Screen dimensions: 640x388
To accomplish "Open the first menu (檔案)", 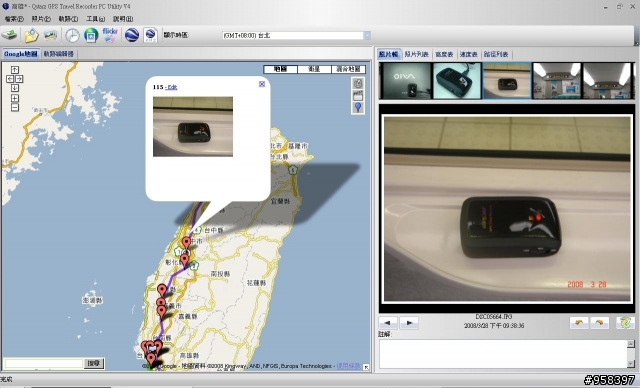I will (x=14, y=19).
